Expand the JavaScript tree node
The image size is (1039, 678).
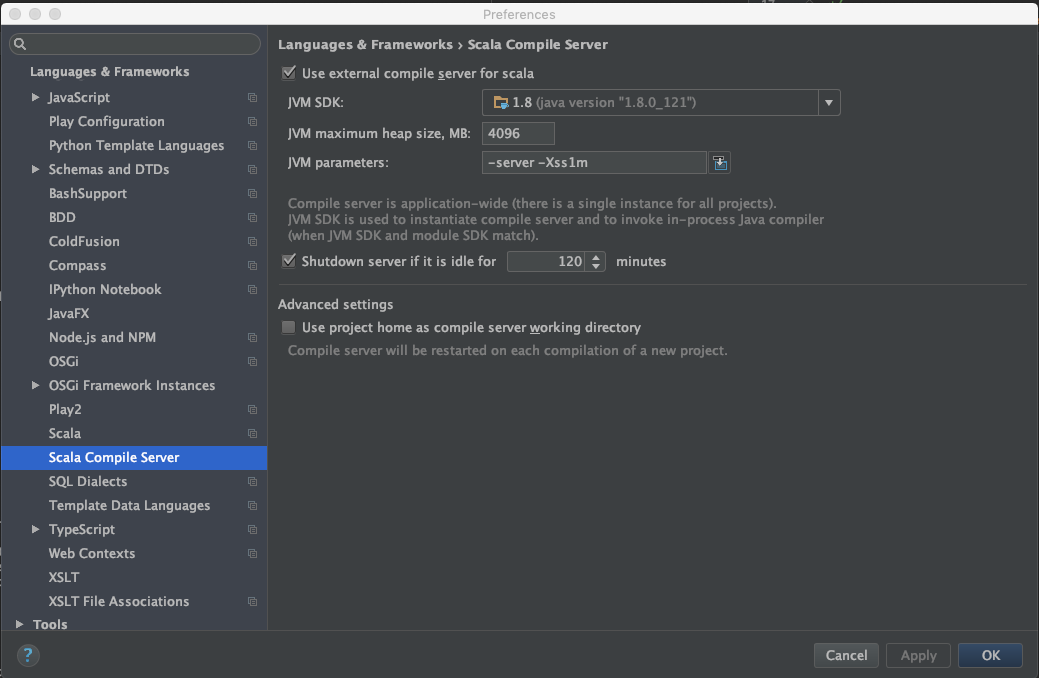pos(35,97)
